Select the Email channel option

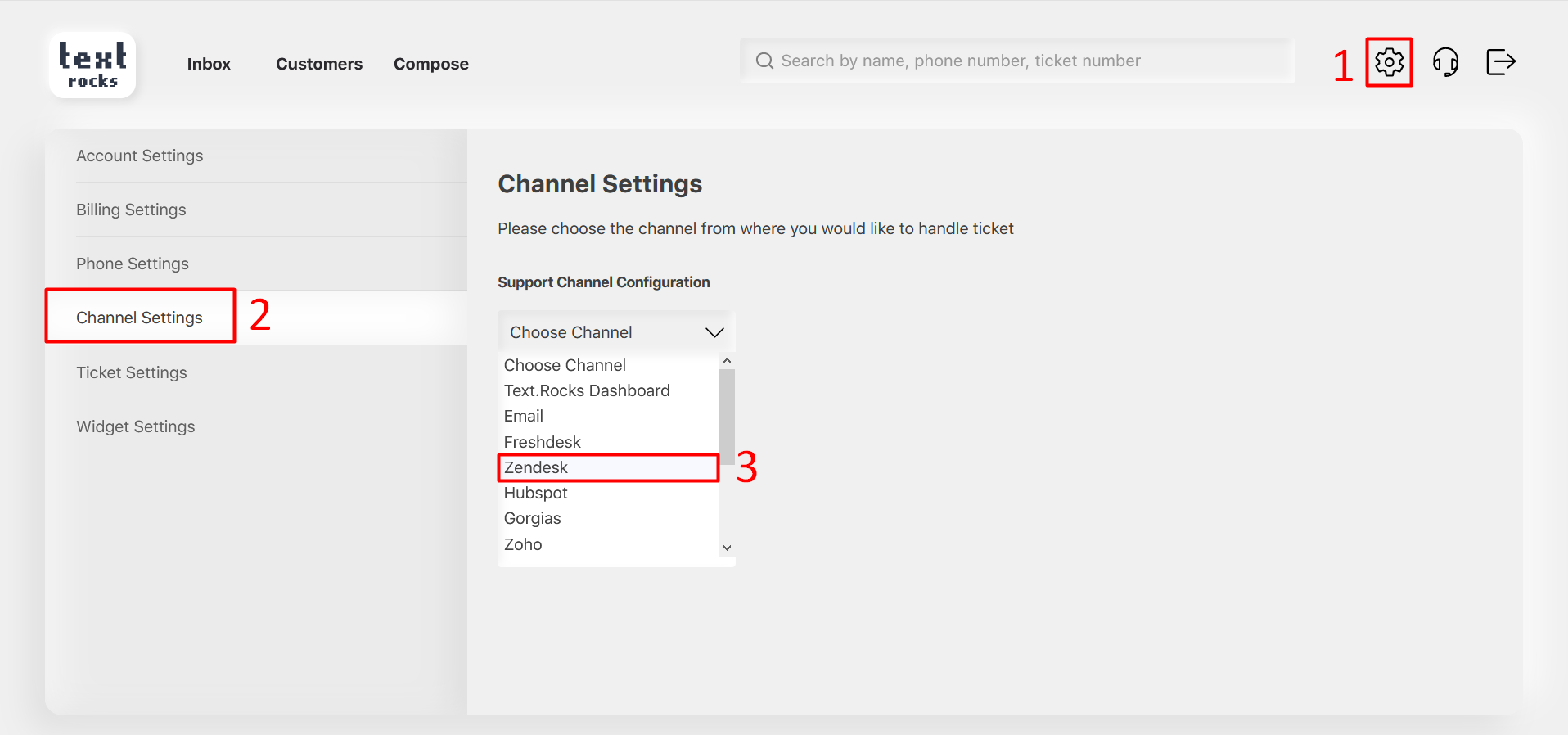click(x=524, y=416)
